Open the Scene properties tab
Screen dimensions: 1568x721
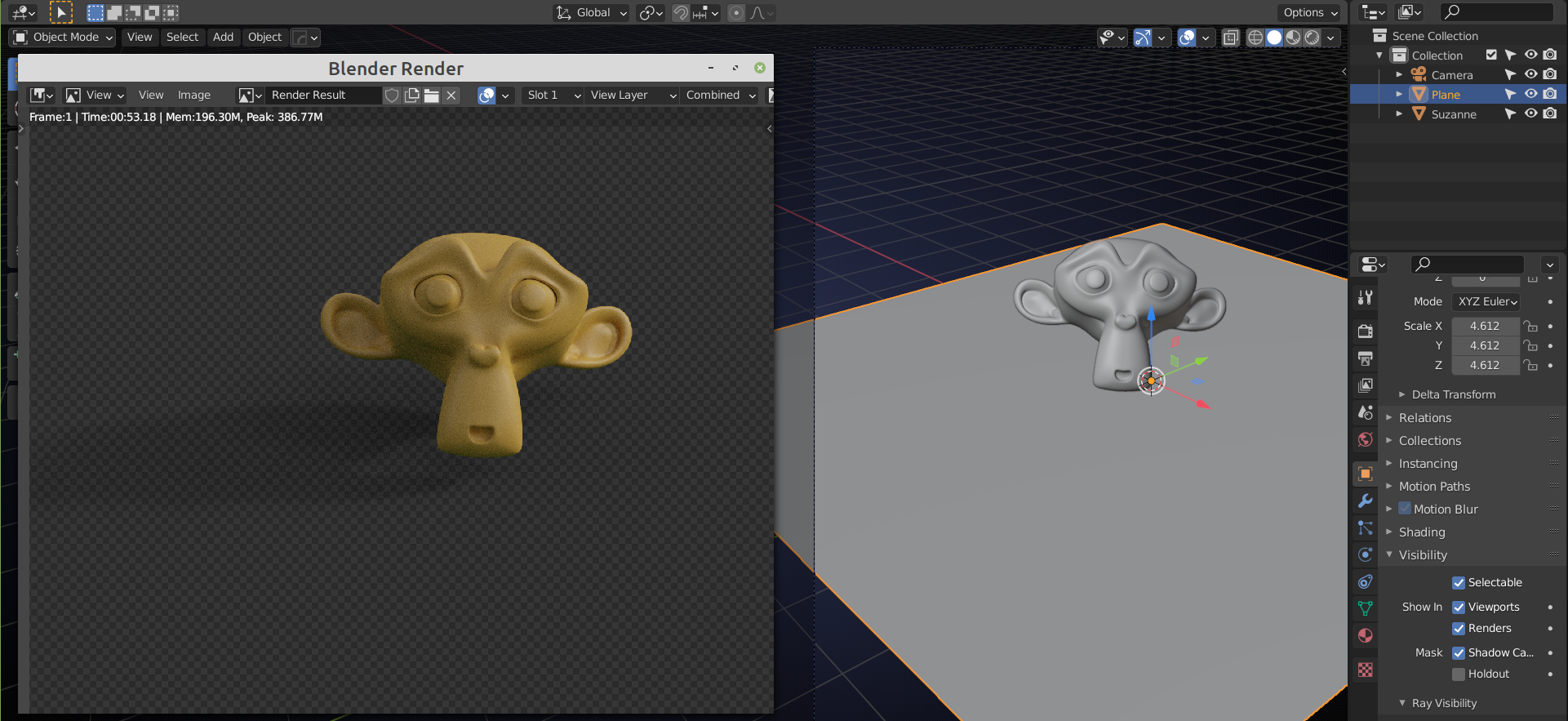coord(1365,412)
